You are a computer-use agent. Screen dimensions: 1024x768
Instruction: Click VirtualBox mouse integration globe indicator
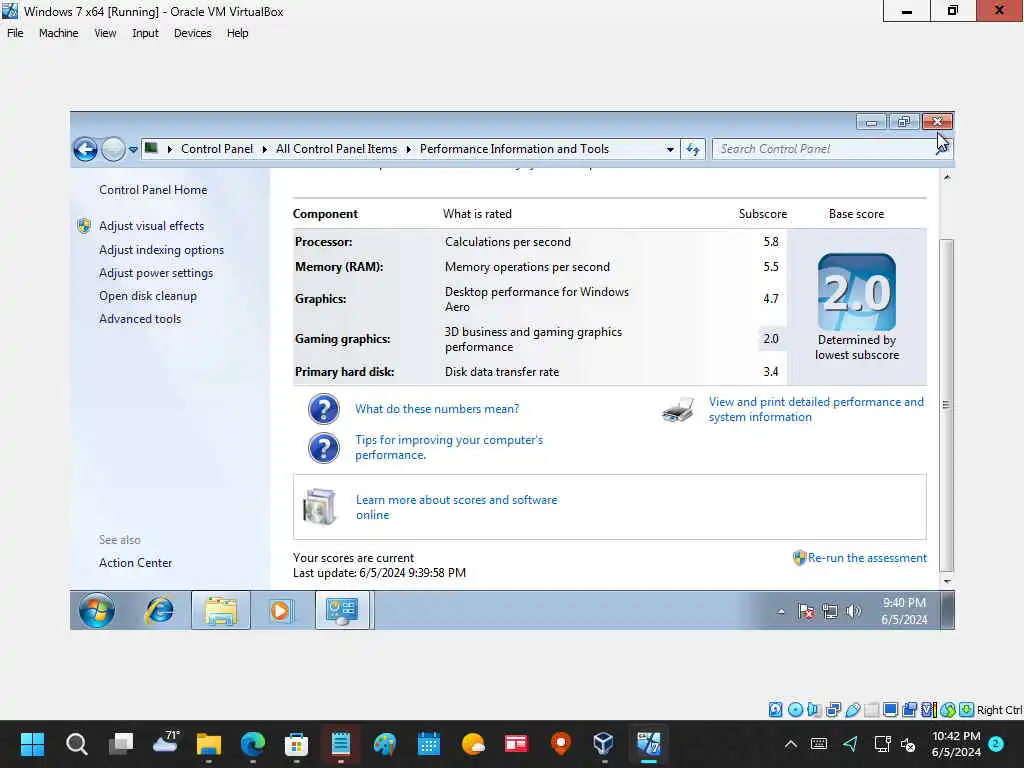948,710
